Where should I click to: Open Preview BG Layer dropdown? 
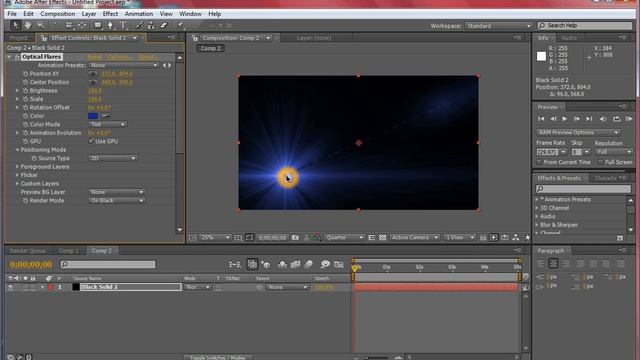[117, 192]
